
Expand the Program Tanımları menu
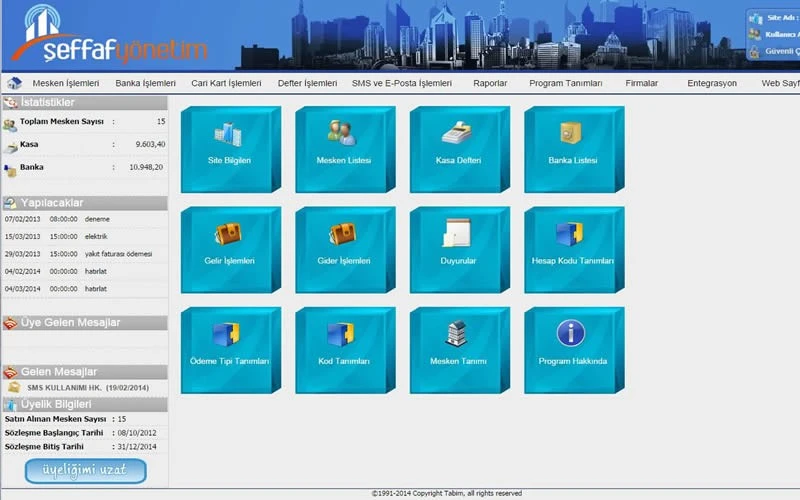click(566, 83)
